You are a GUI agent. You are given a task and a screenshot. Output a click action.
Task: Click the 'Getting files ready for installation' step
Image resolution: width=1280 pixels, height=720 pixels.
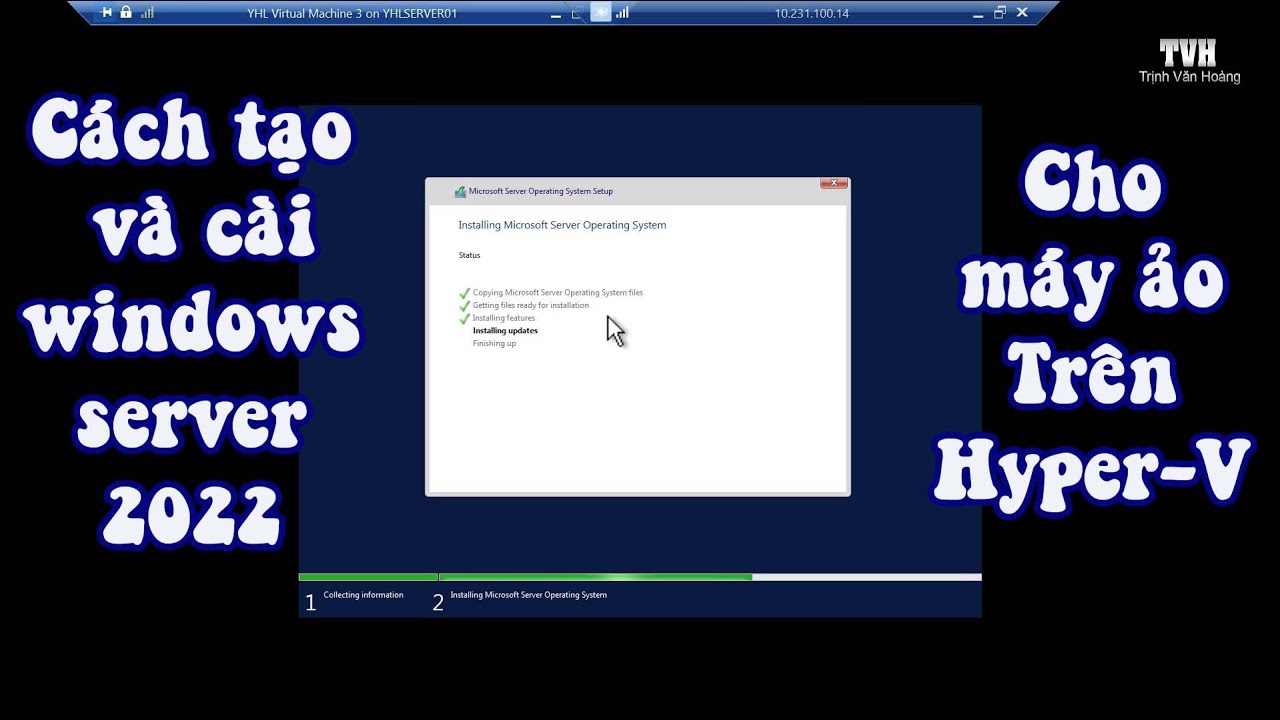coord(531,305)
